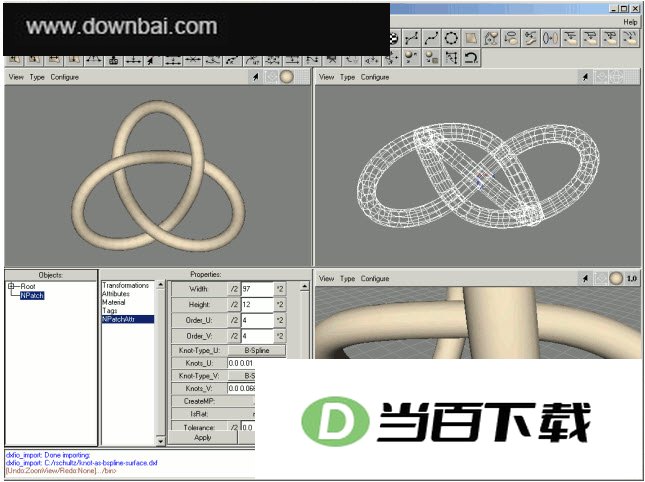This screenshot has width=645, height=482.
Task: Halve Order_U with its /2 button
Action: coord(234,320)
